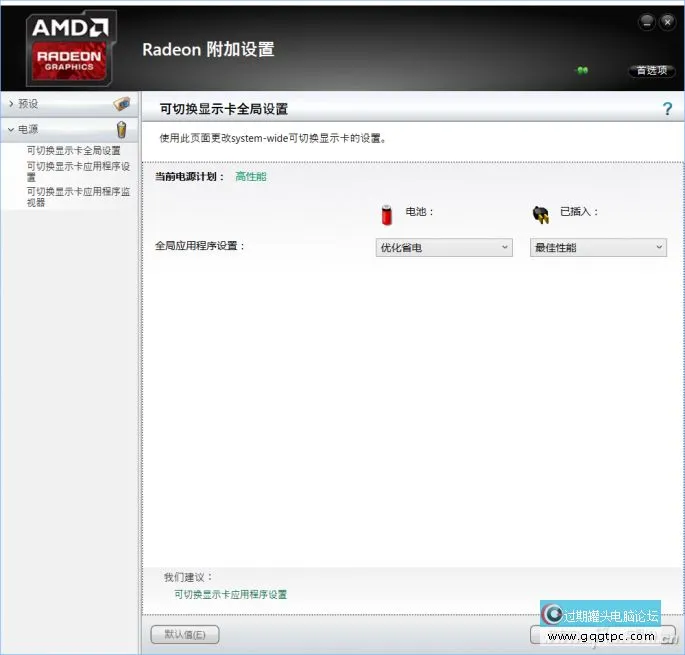This screenshot has width=685, height=655.
Task: Open the plugged-in 最佳性能 dropdown
Action: pyautogui.click(x=598, y=247)
